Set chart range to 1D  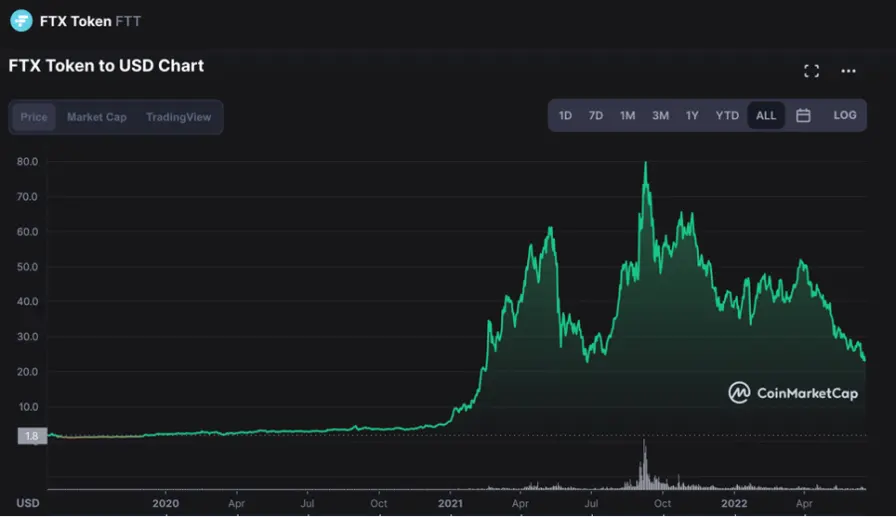pyautogui.click(x=565, y=115)
